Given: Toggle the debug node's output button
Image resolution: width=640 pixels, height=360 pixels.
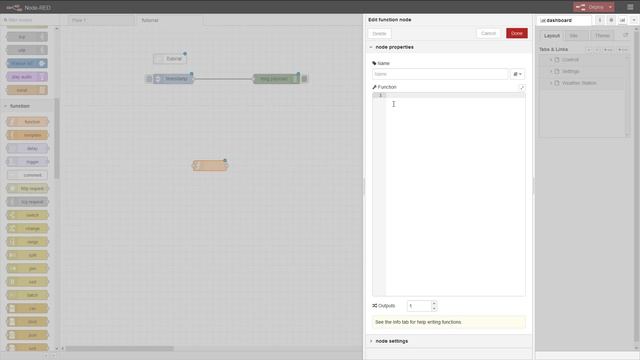Looking at the screenshot, I should pyautogui.click(x=304, y=79).
